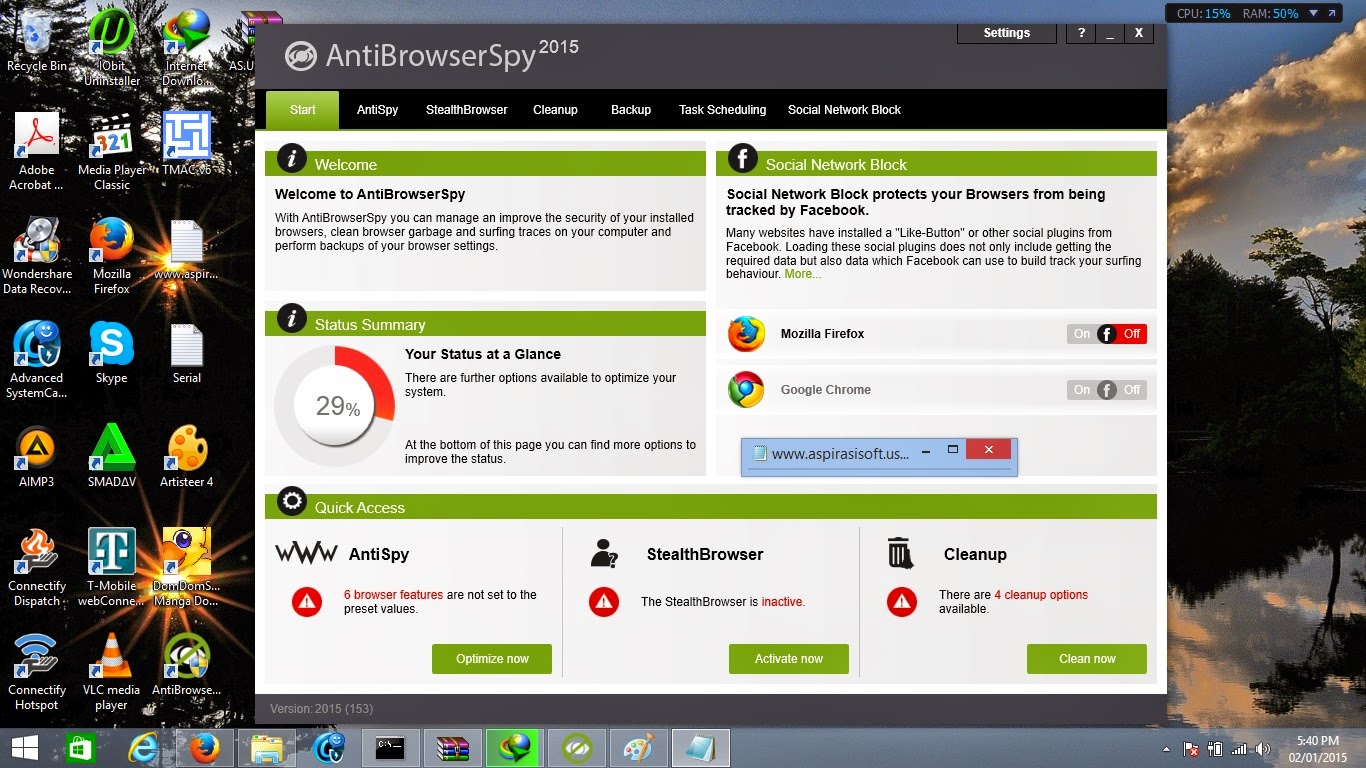Screen dimensions: 1366x768
Task: Select the AntiBrowserSpy desktop shortcut
Action: (187, 664)
